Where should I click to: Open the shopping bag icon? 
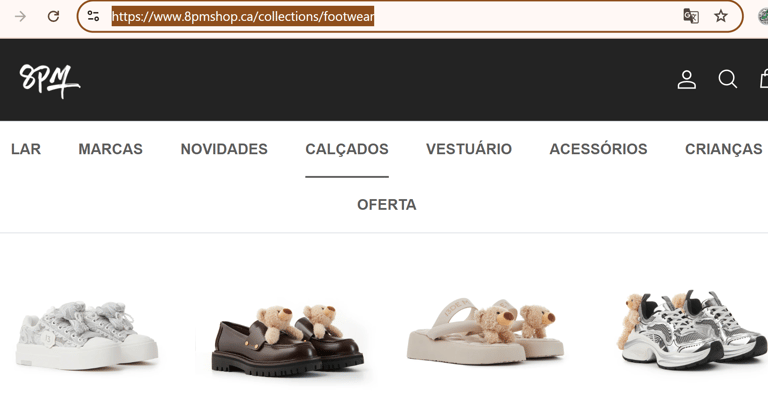click(764, 79)
